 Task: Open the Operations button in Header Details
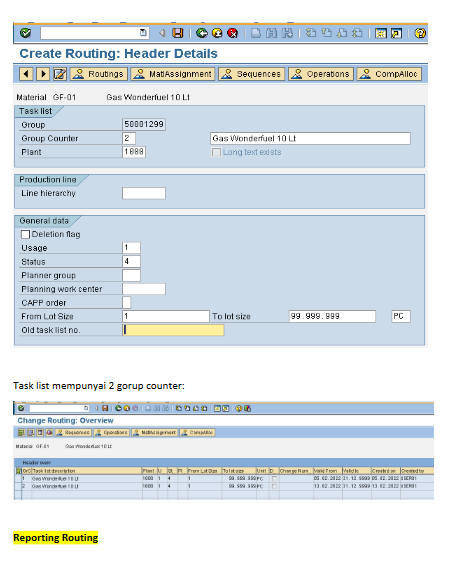click(x=321, y=74)
